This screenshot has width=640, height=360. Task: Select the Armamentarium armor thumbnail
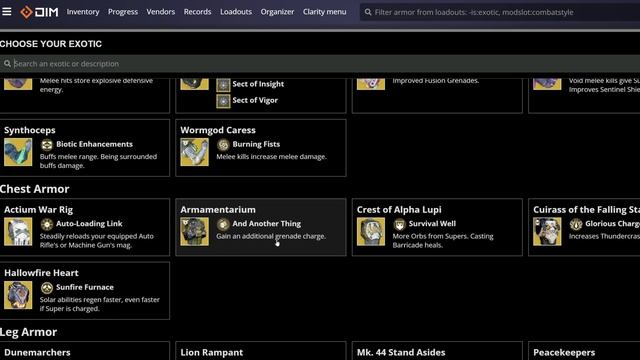(194, 231)
